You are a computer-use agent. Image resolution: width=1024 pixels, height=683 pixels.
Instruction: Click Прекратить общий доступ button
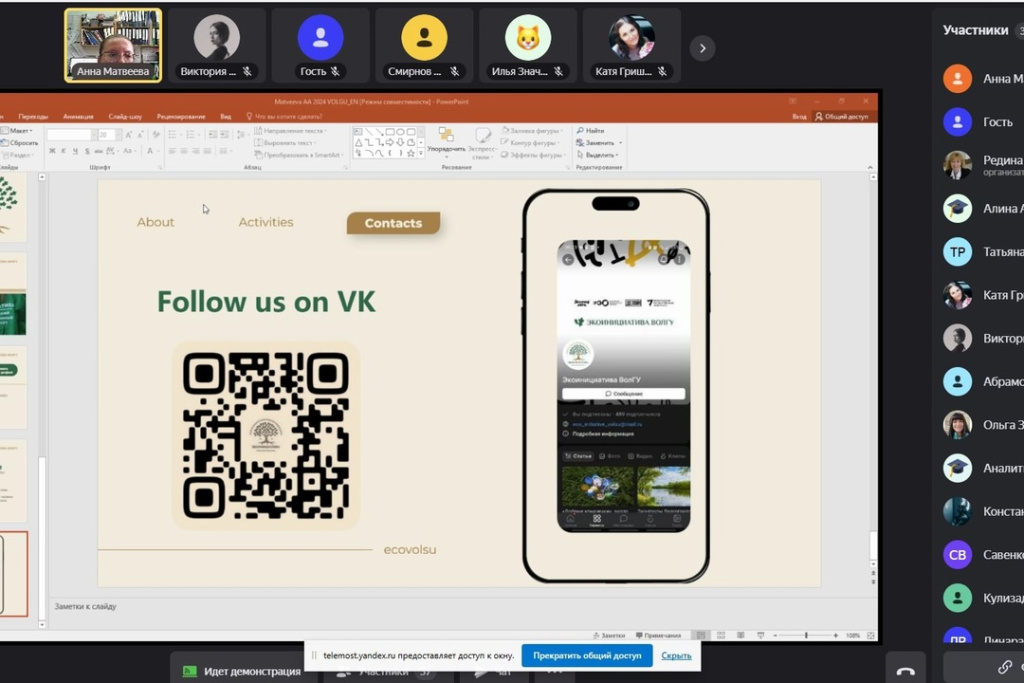(587, 655)
